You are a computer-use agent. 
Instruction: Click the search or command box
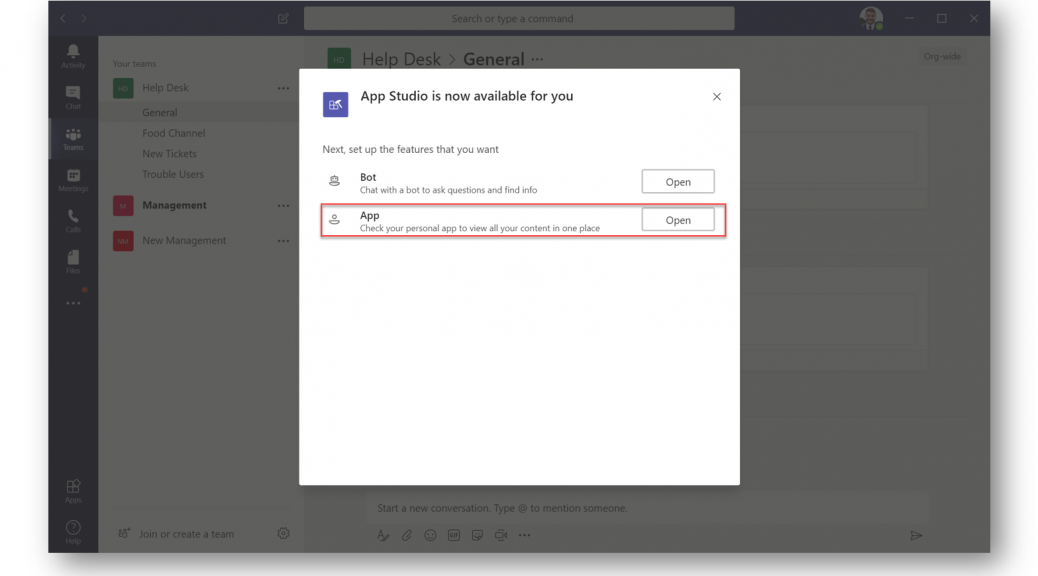point(519,19)
